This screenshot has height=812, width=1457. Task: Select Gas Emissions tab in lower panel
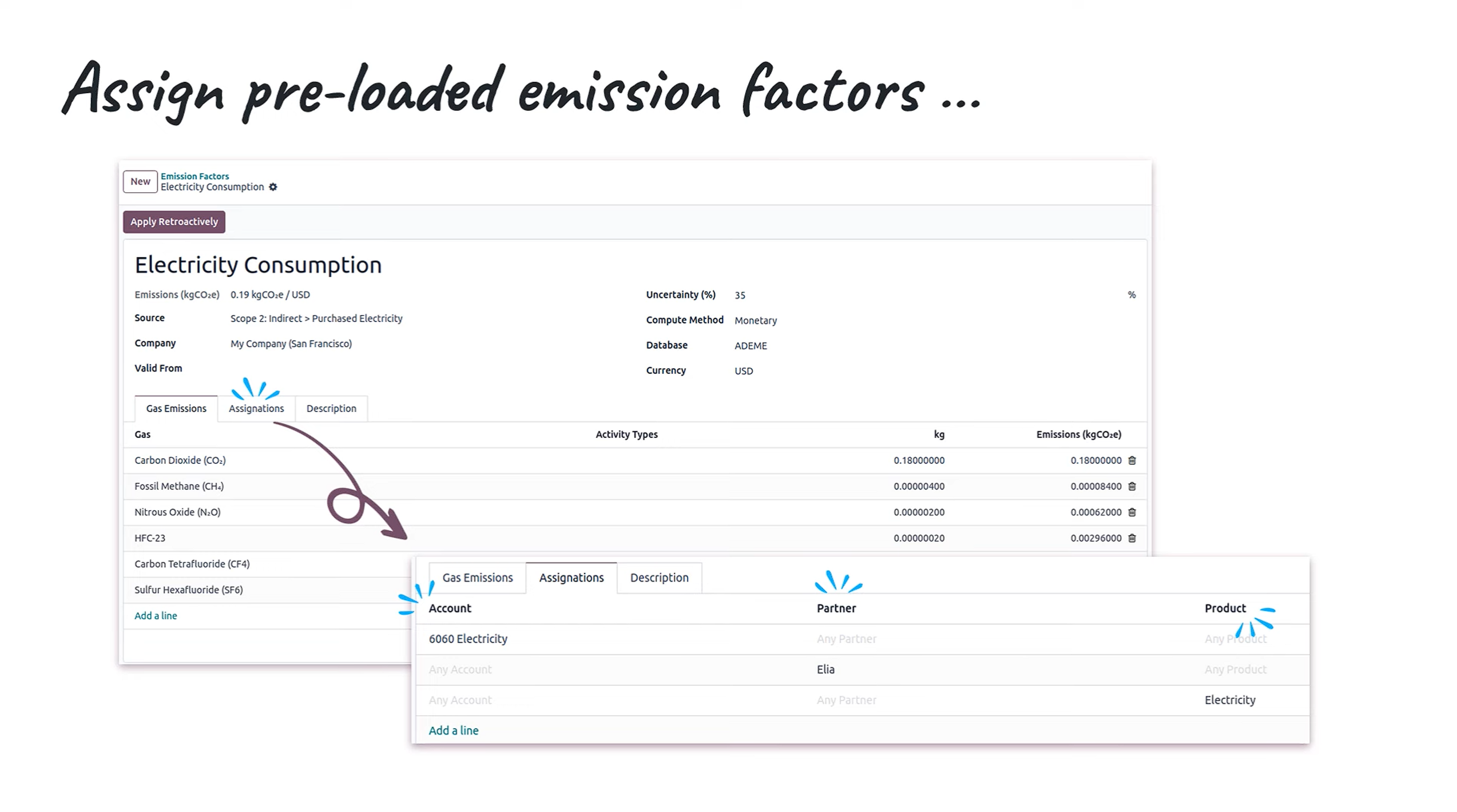tap(477, 578)
